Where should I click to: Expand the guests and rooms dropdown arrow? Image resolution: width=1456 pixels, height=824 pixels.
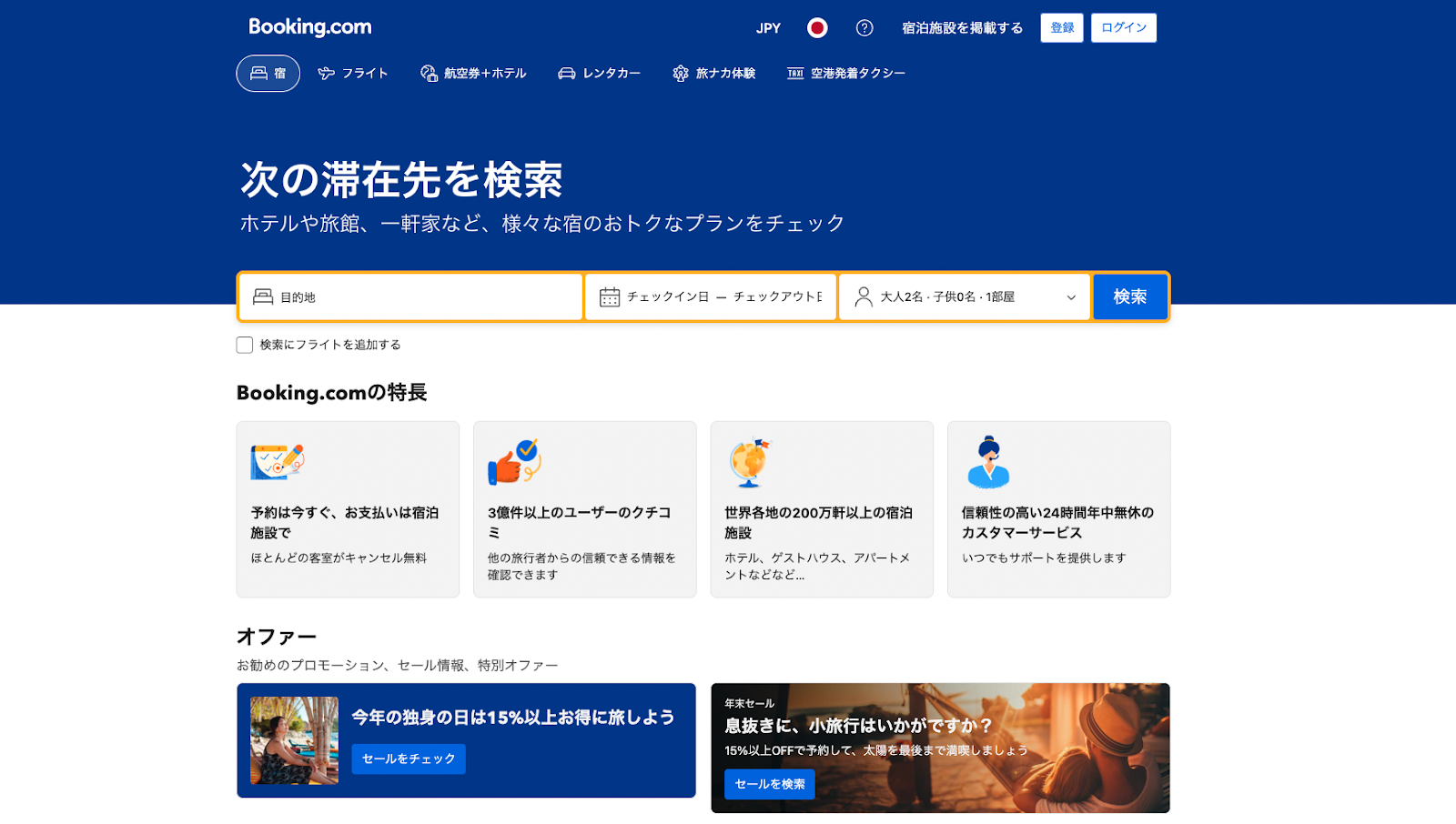(x=1071, y=297)
